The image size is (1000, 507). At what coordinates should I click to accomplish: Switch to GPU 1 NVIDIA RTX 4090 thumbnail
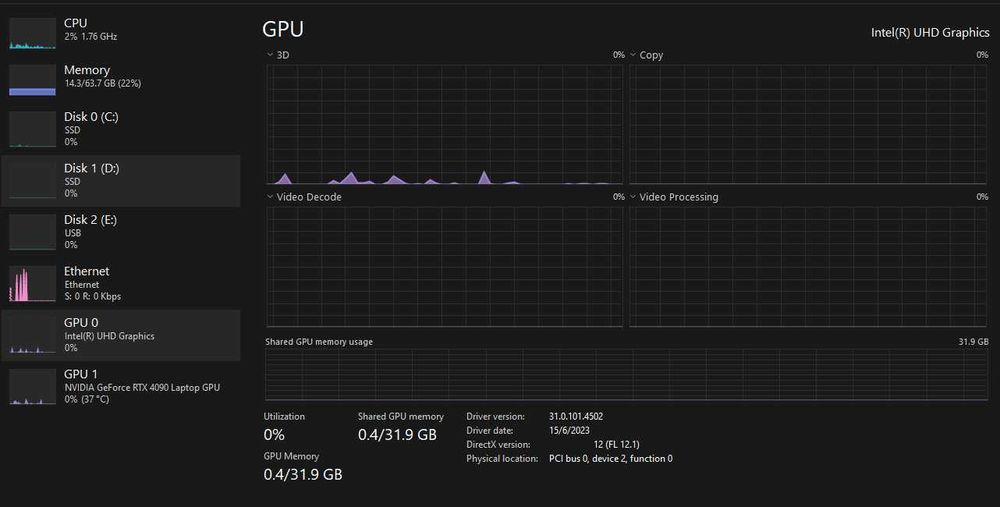pyautogui.click(x=33, y=387)
